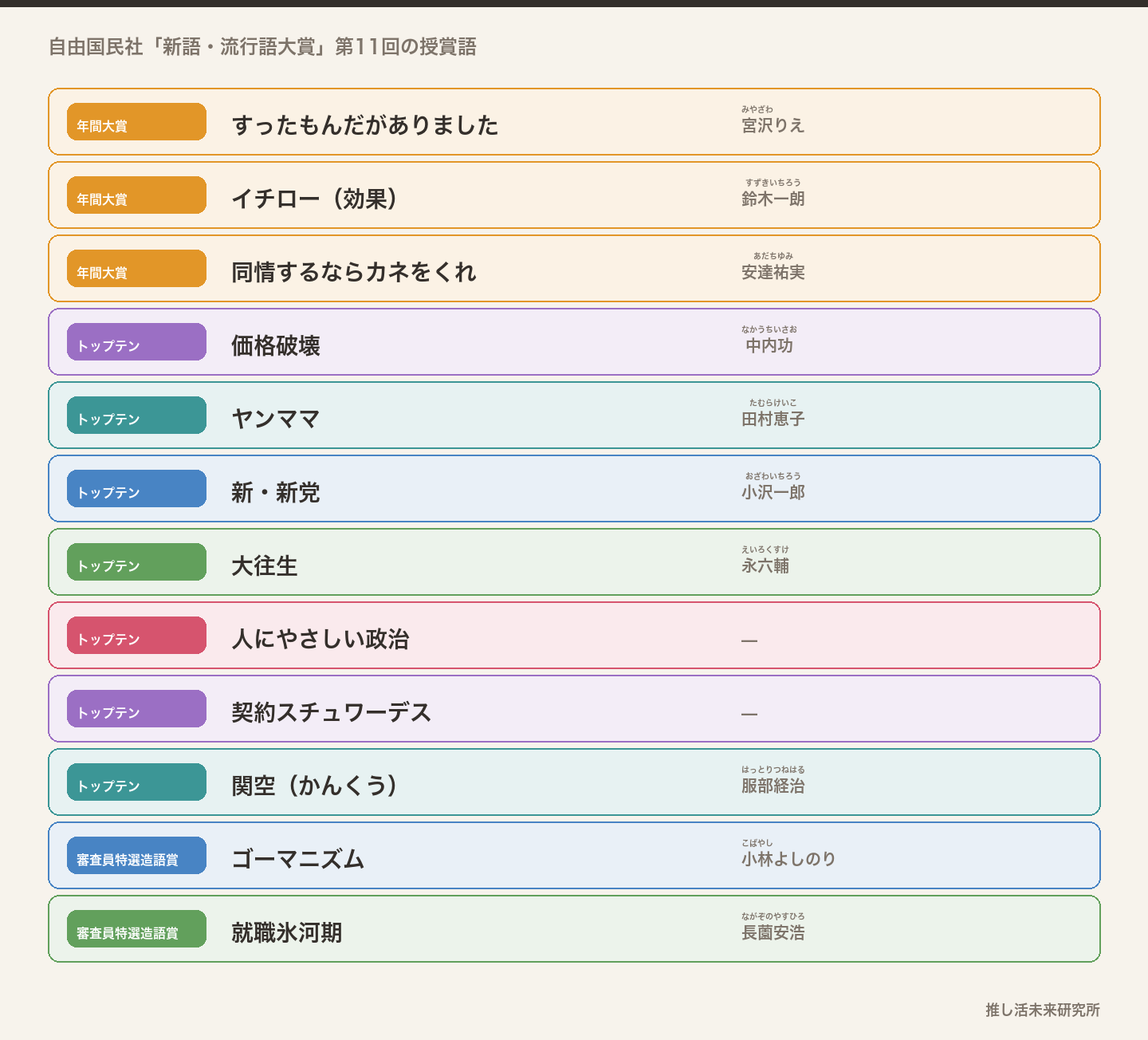This screenshot has height=1040, width=1148.
Task: Select the phrase ヤンママ
Action: coord(276,419)
